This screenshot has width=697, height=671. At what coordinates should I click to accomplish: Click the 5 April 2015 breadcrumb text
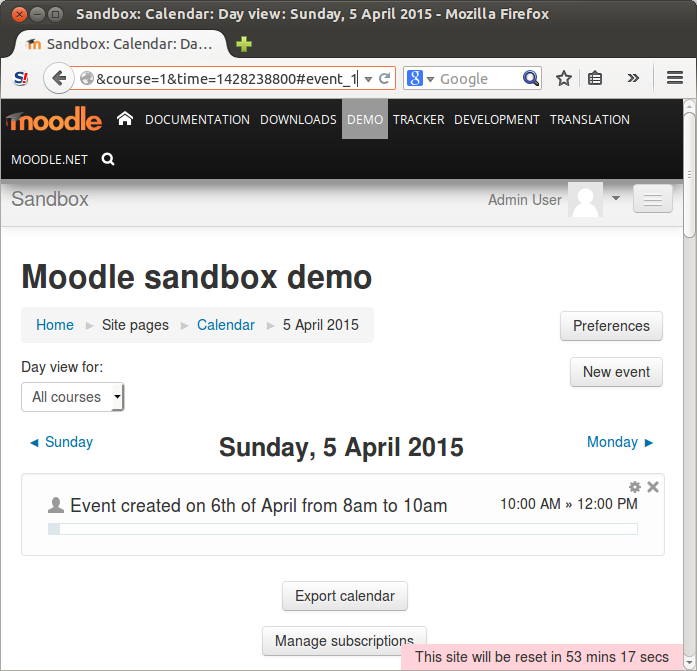click(320, 325)
